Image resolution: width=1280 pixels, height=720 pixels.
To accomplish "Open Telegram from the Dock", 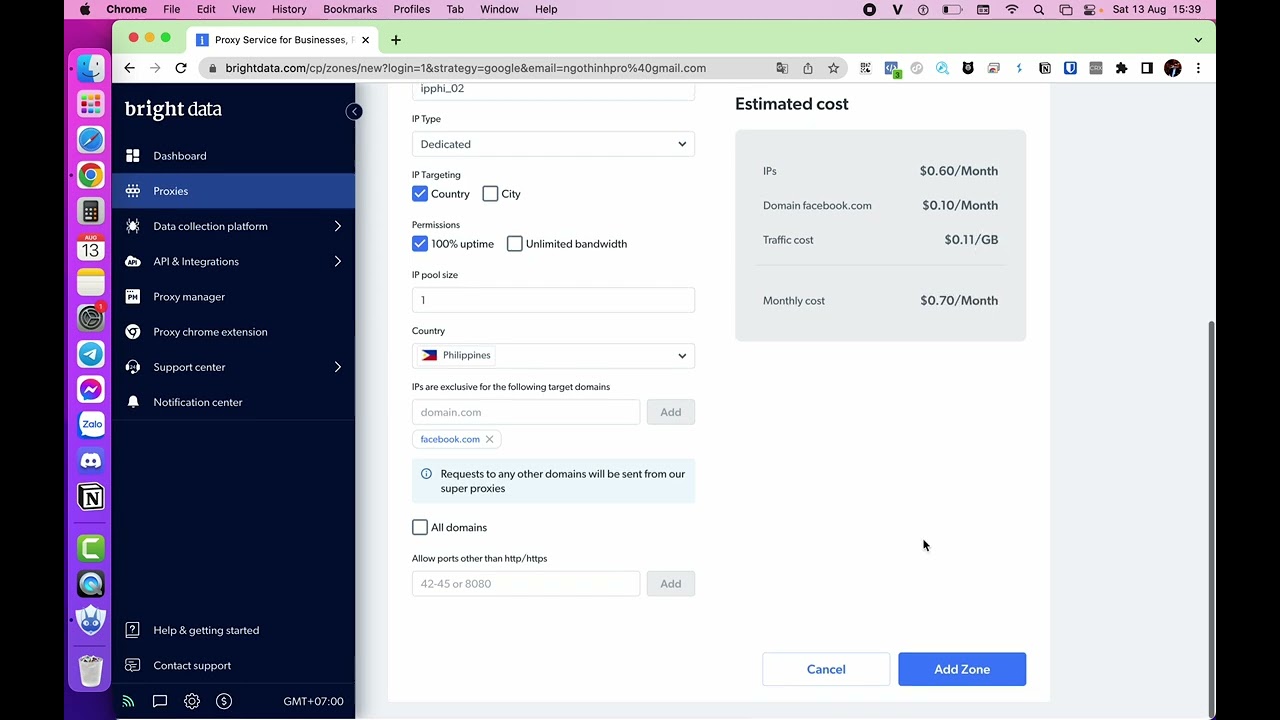I will point(91,354).
